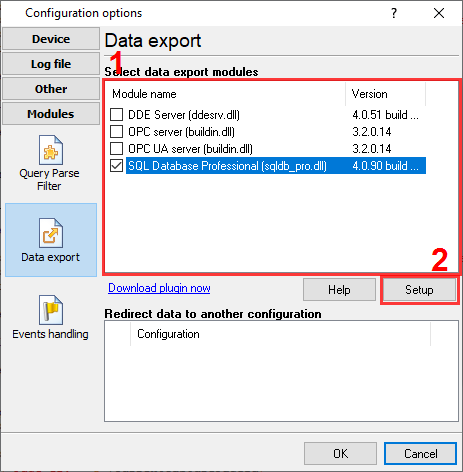Click the Setup button

pos(419,290)
